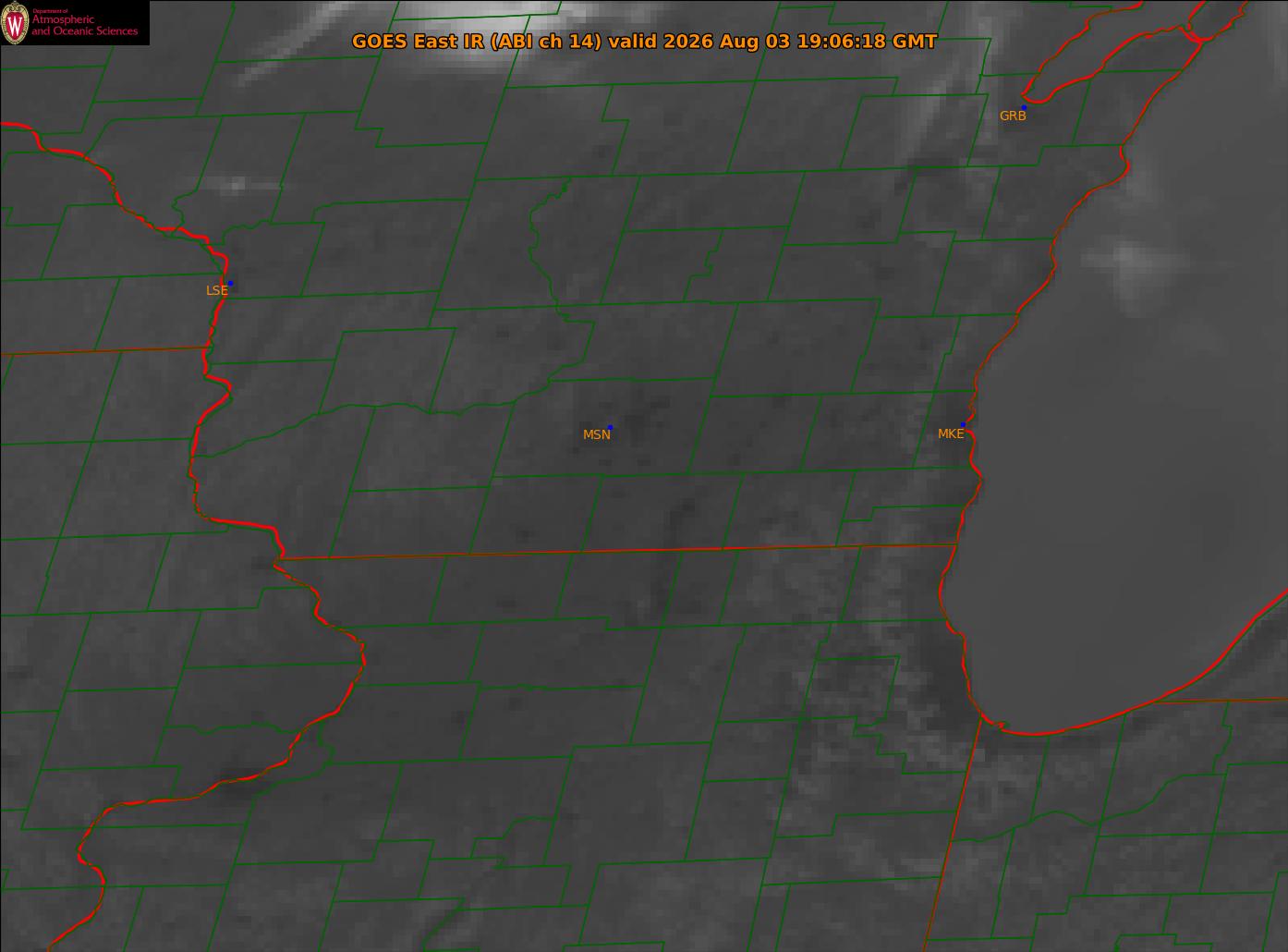The height and width of the screenshot is (952, 1288).
Task: Select the MKE station label
Action: [950, 433]
